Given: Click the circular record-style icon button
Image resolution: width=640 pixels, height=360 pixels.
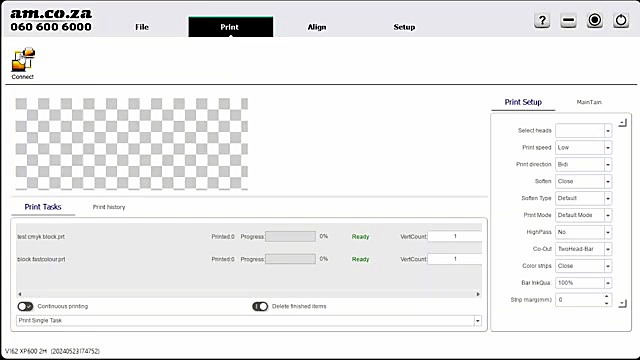Looking at the screenshot, I should 595,20.
